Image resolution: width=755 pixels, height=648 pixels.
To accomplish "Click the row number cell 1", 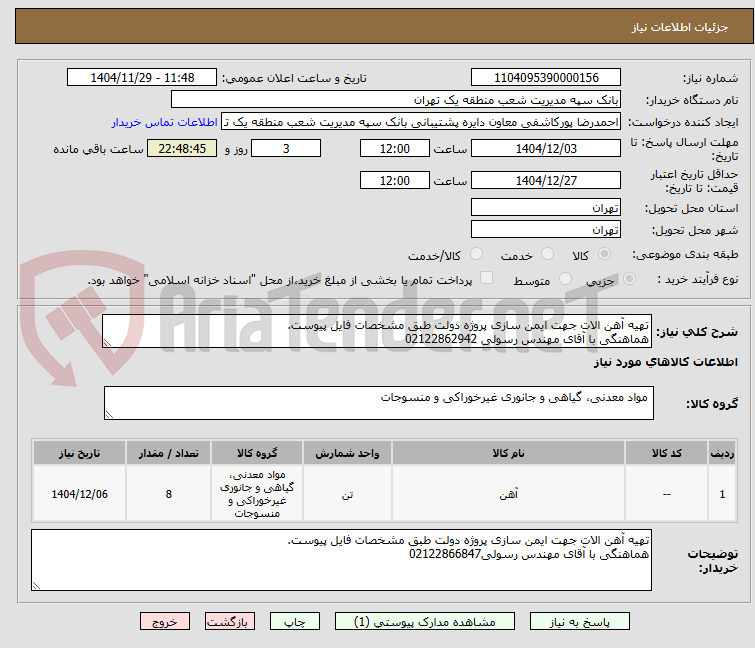I will tap(722, 494).
